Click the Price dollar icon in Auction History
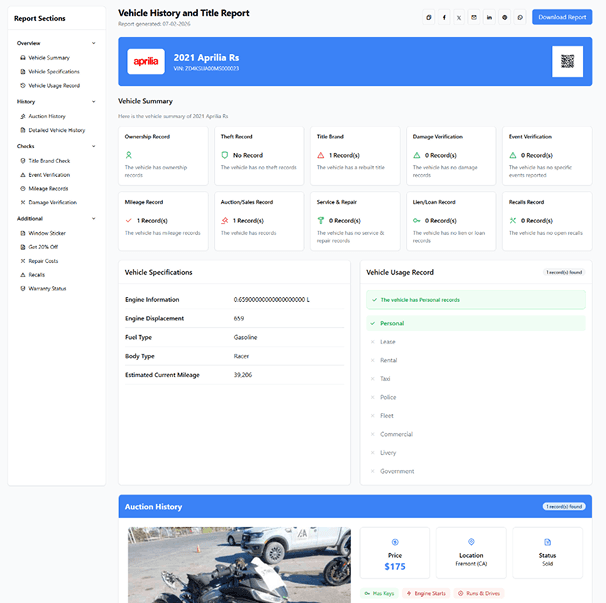Viewport: 606px width, 603px height. point(395,542)
